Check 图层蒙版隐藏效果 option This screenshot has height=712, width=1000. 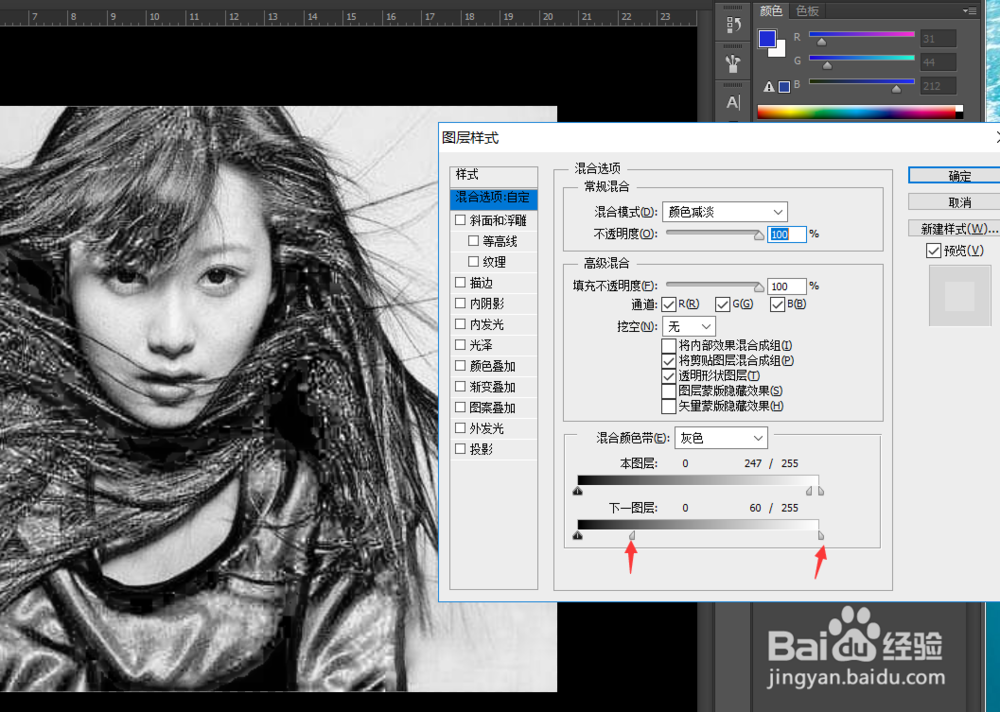point(669,391)
